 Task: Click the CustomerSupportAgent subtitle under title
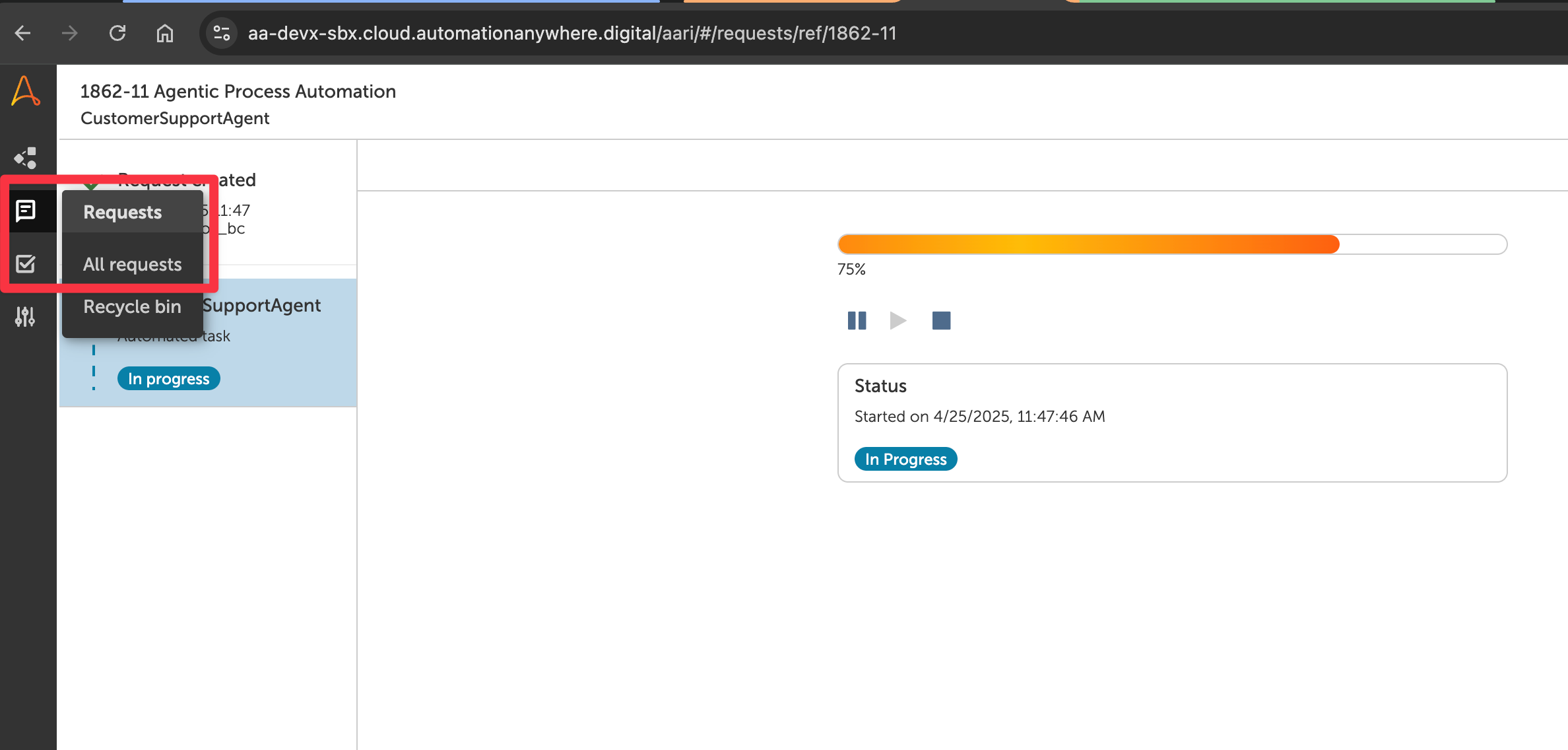[175, 118]
